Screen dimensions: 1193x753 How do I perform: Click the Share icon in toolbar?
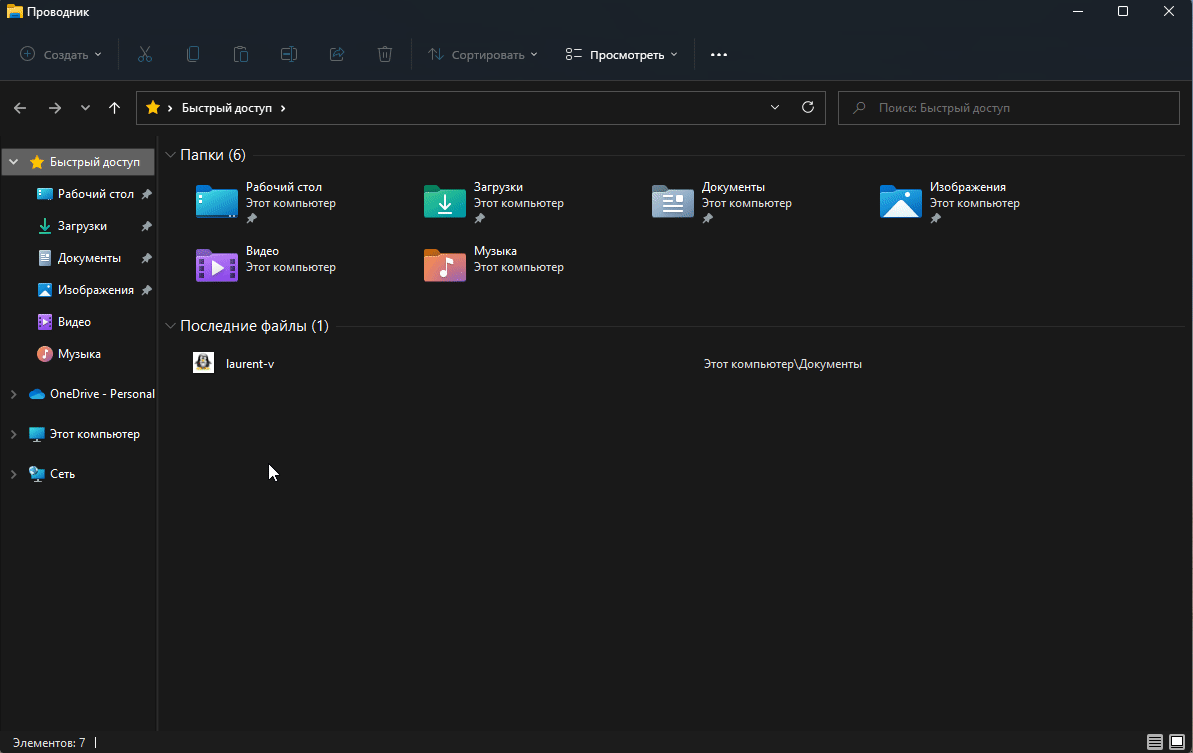pyautogui.click(x=337, y=55)
